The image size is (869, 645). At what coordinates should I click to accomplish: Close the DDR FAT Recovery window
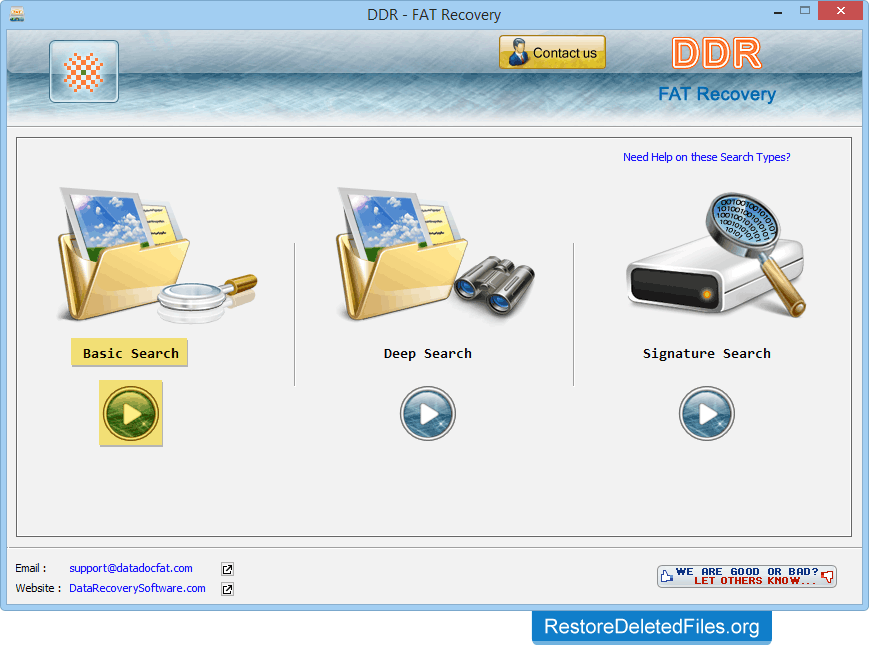pyautogui.click(x=841, y=11)
